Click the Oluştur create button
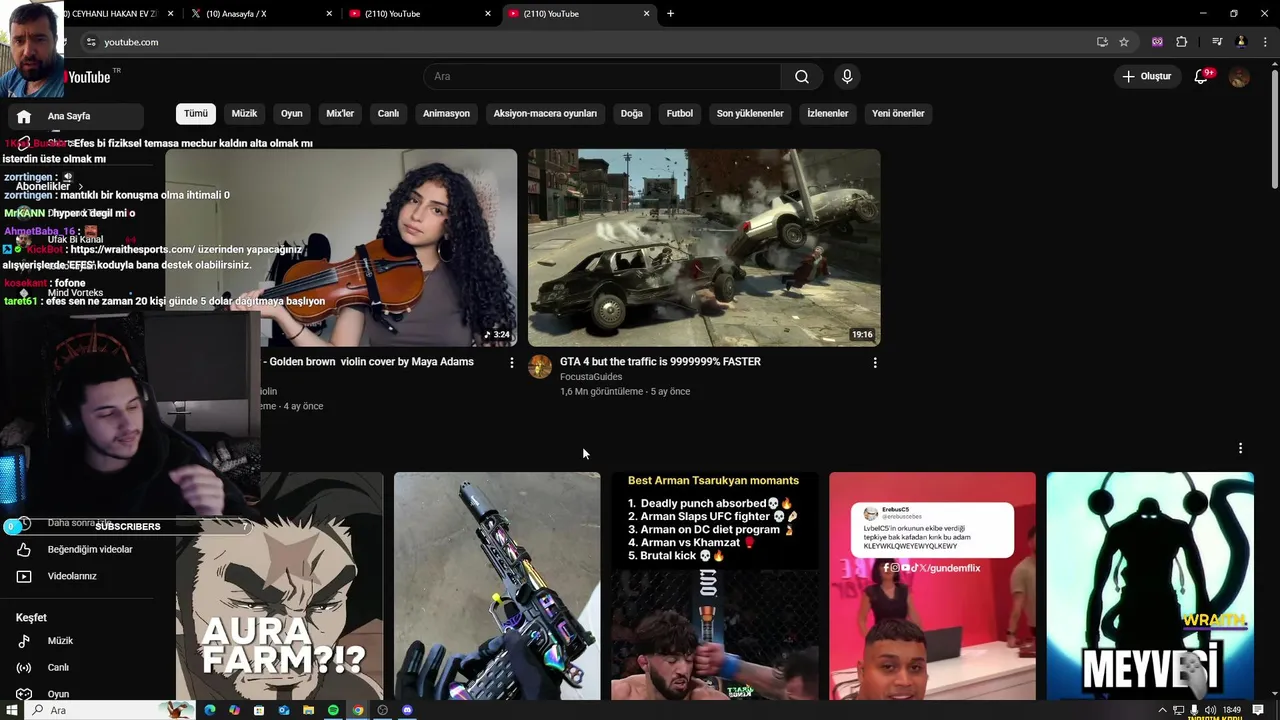This screenshot has height=720, width=1280. pyautogui.click(x=1146, y=77)
